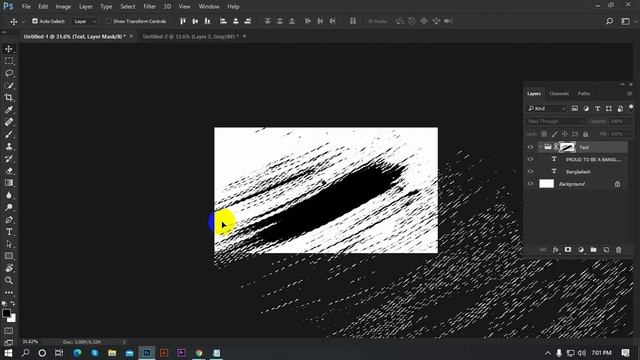Toggle Quick Mask mode

coord(9,331)
